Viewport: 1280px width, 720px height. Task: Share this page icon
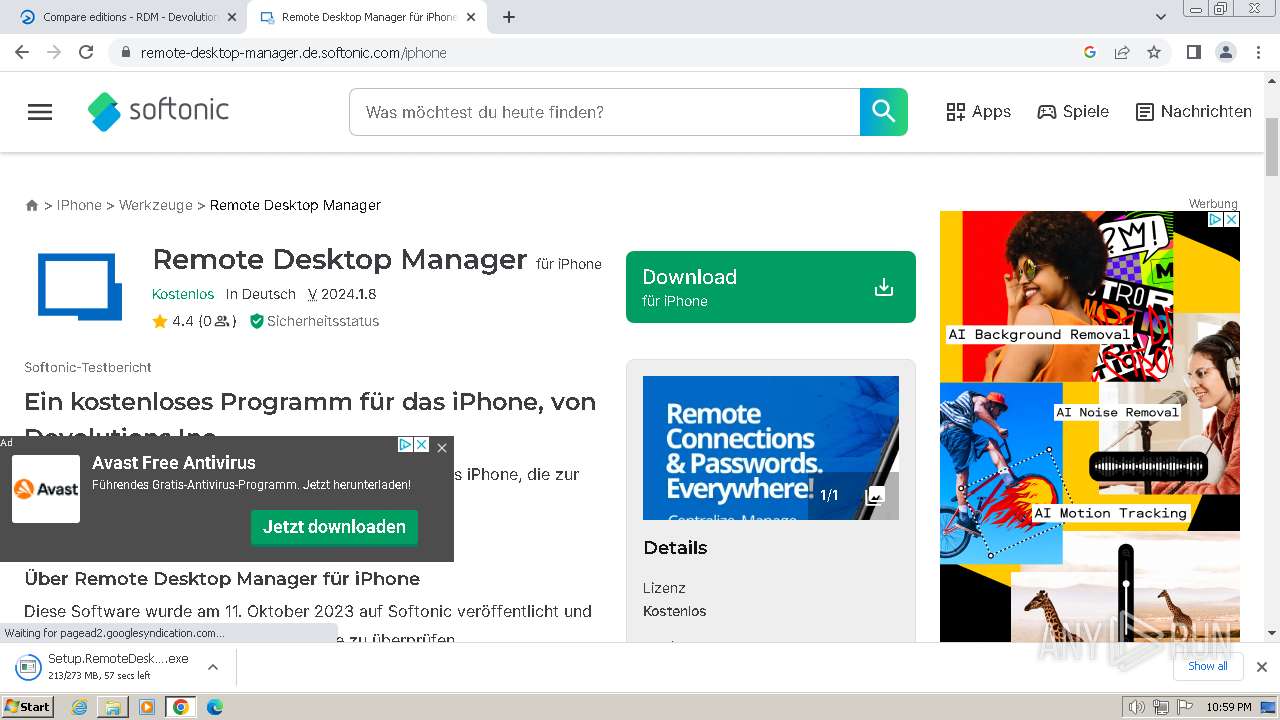1122,52
